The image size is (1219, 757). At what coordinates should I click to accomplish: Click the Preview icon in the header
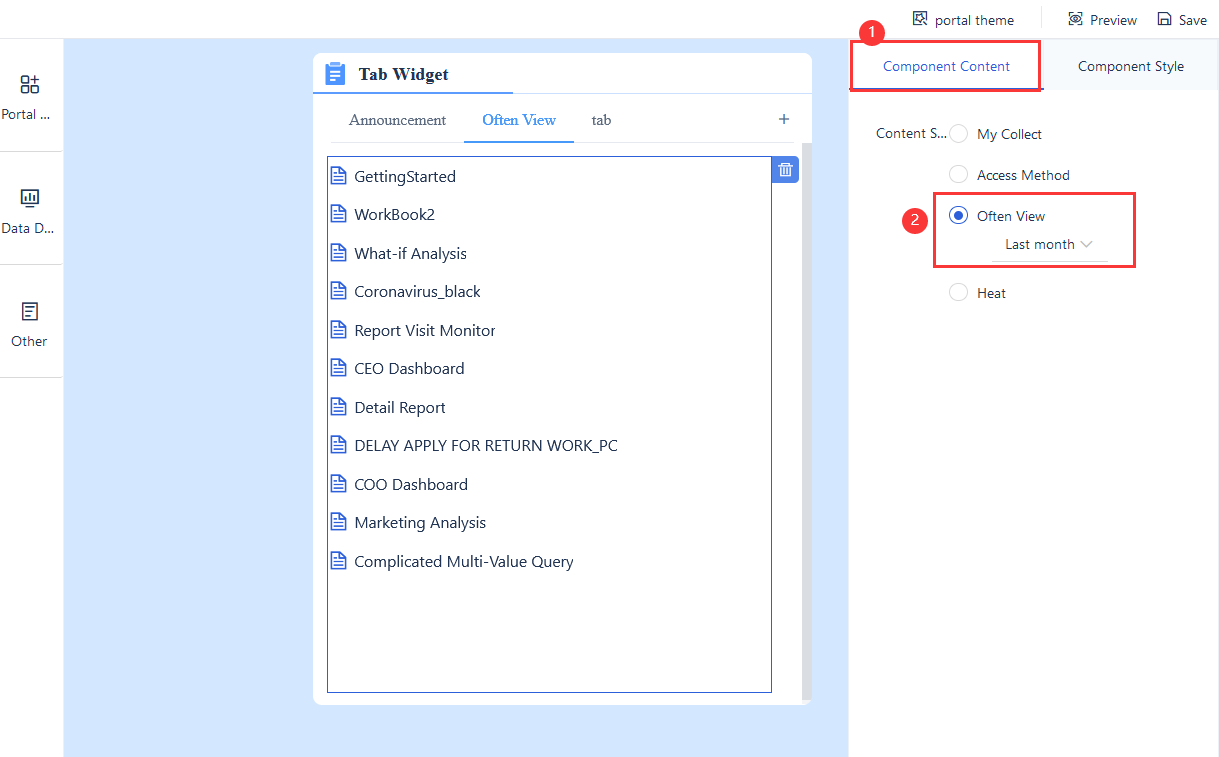[1074, 19]
